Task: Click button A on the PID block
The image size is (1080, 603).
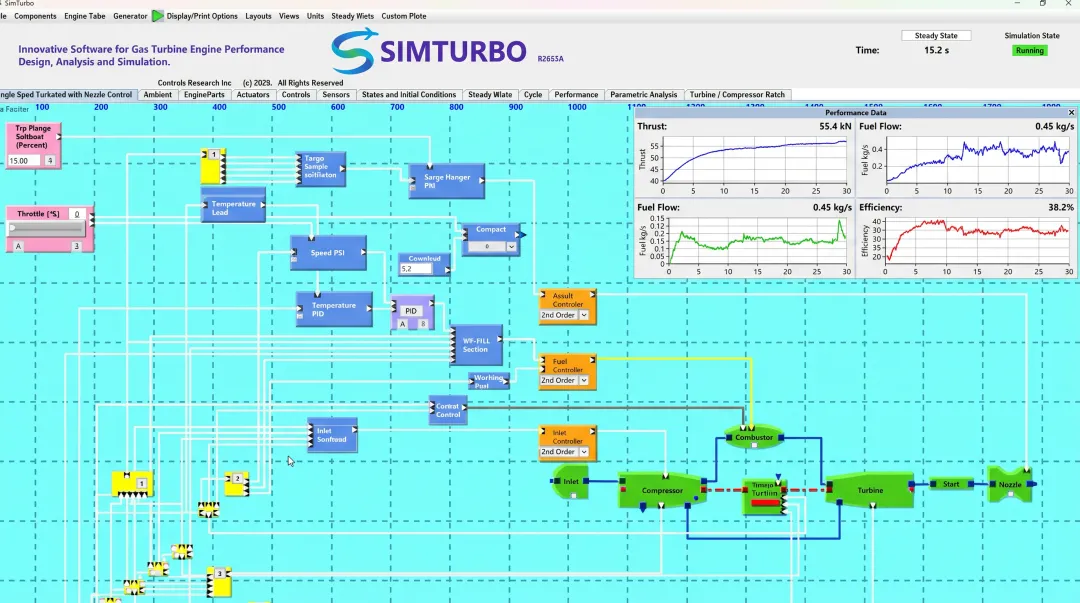Action: pyautogui.click(x=403, y=324)
